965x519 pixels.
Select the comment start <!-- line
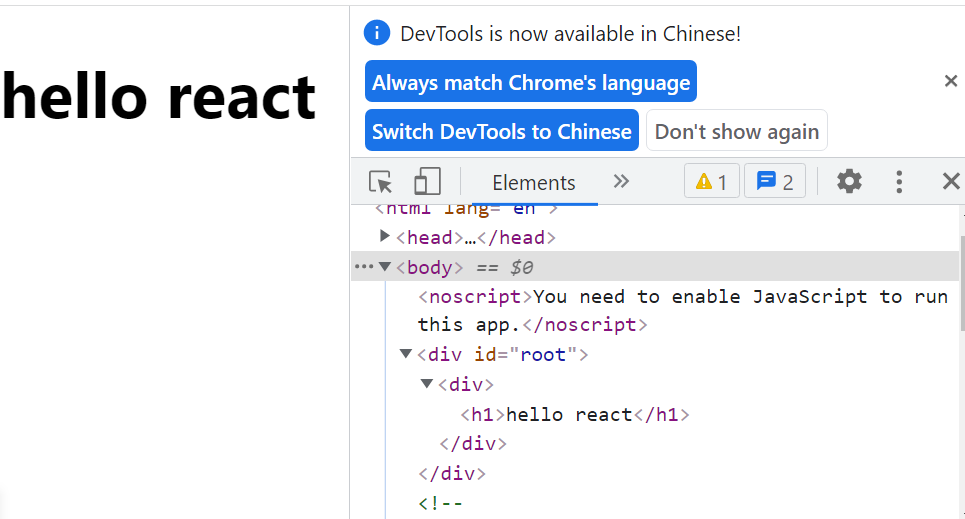440,504
